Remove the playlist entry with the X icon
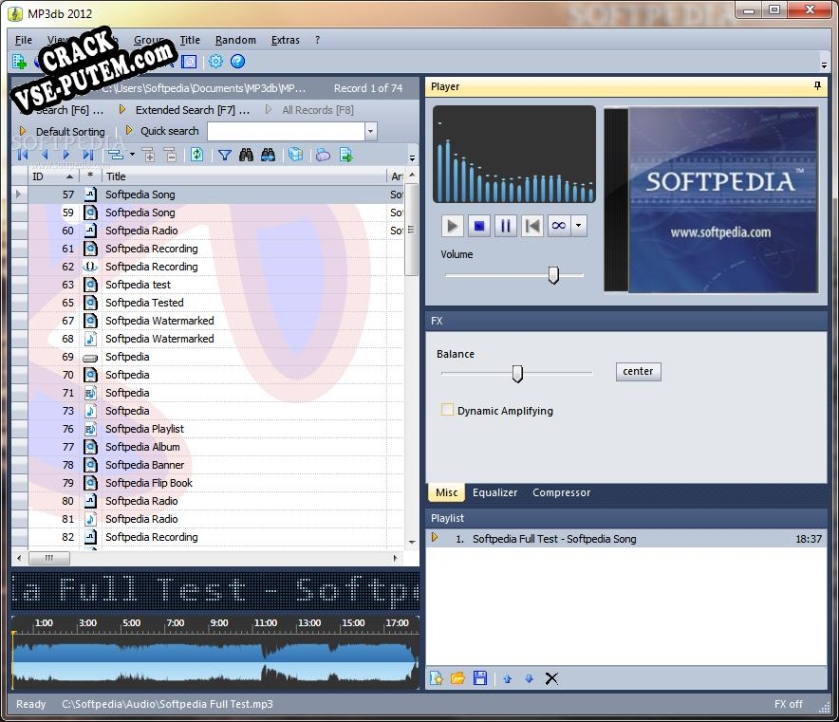 click(x=551, y=679)
